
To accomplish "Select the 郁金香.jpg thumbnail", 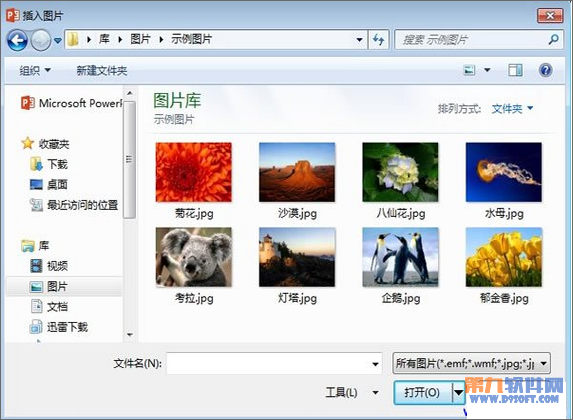I will (x=504, y=257).
